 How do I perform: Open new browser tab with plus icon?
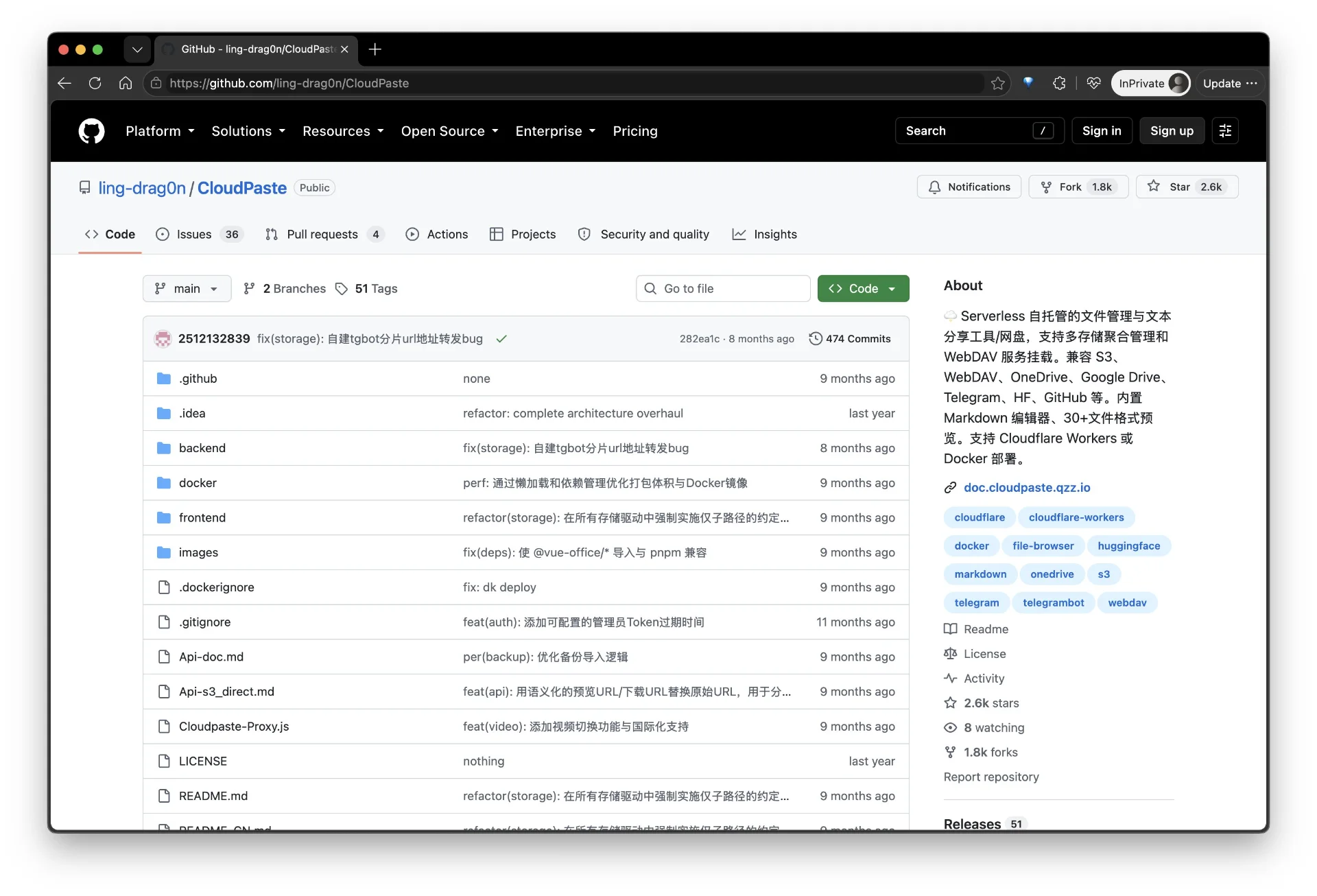tap(375, 49)
